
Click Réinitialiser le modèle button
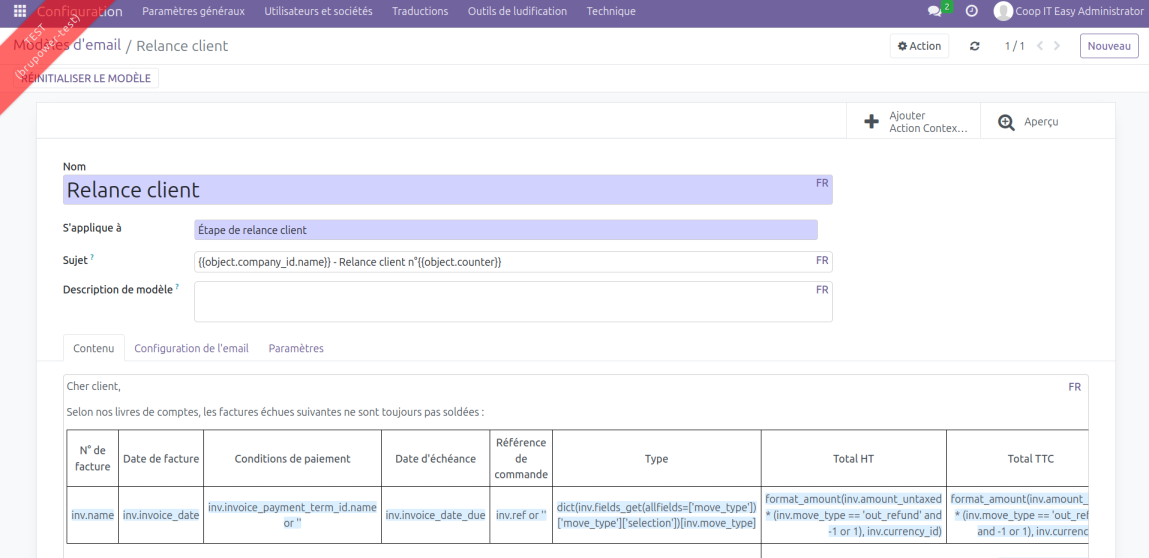click(x=86, y=78)
